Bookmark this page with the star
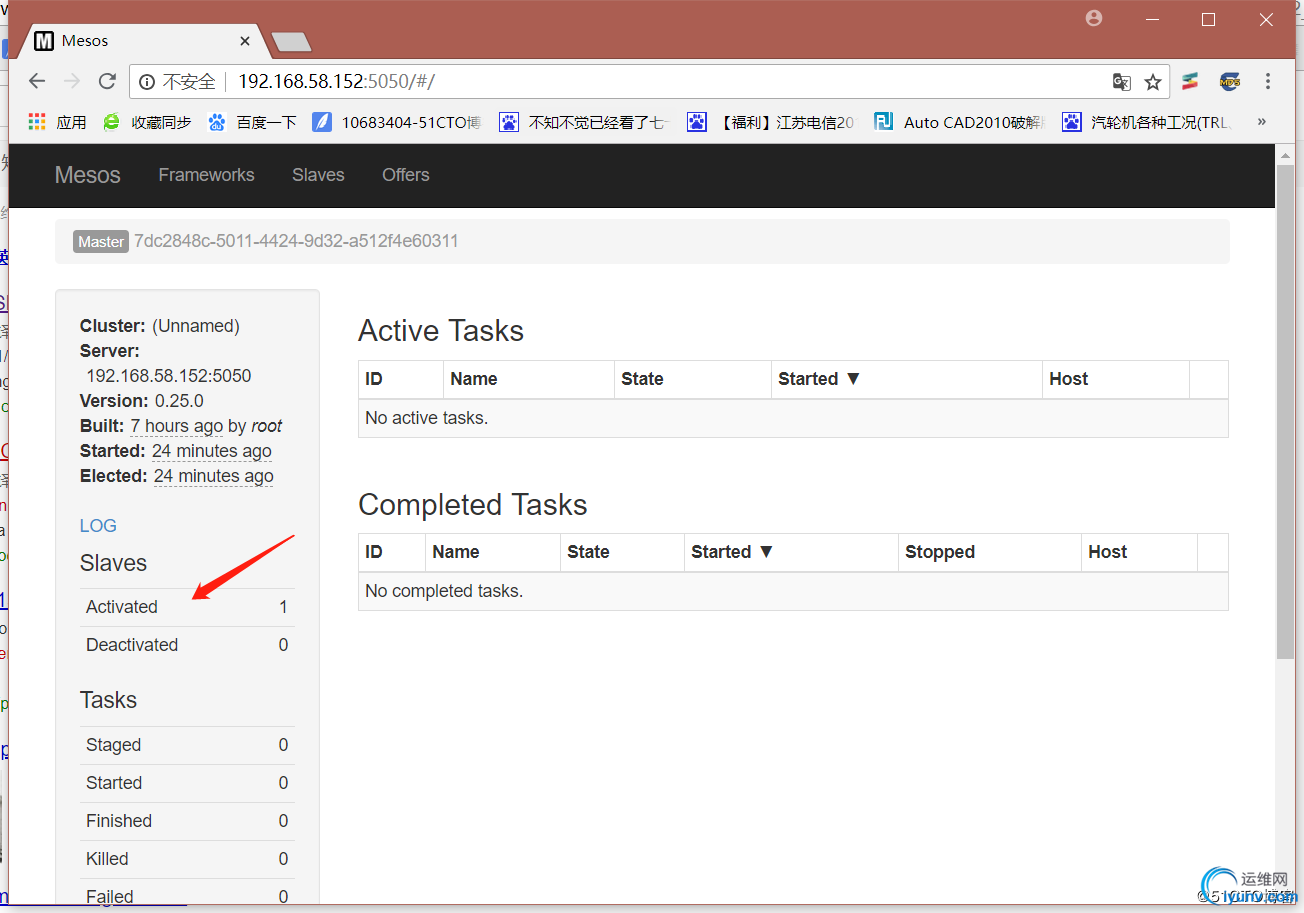This screenshot has height=913, width=1304. pos(1153,82)
